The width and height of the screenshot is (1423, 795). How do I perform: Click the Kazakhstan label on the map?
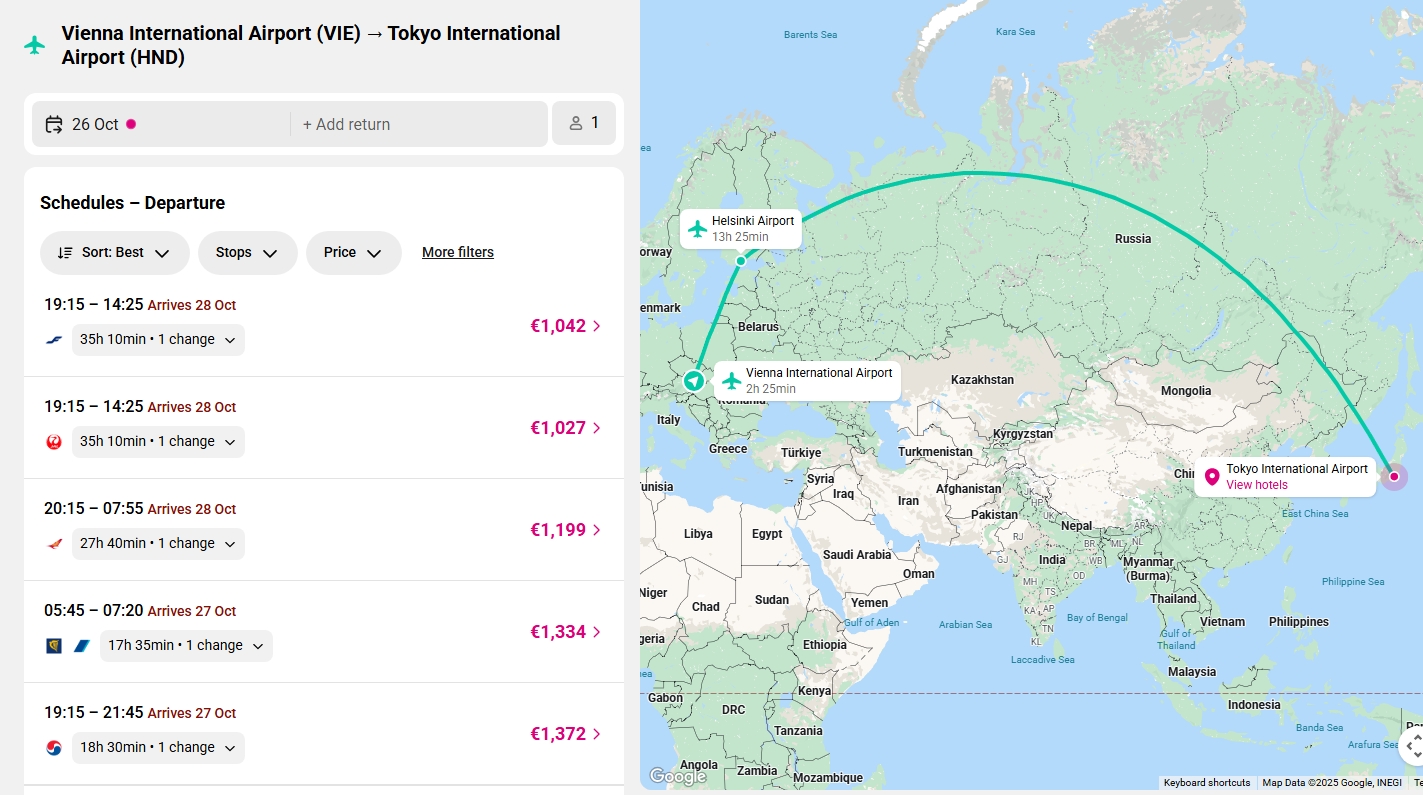(x=982, y=380)
